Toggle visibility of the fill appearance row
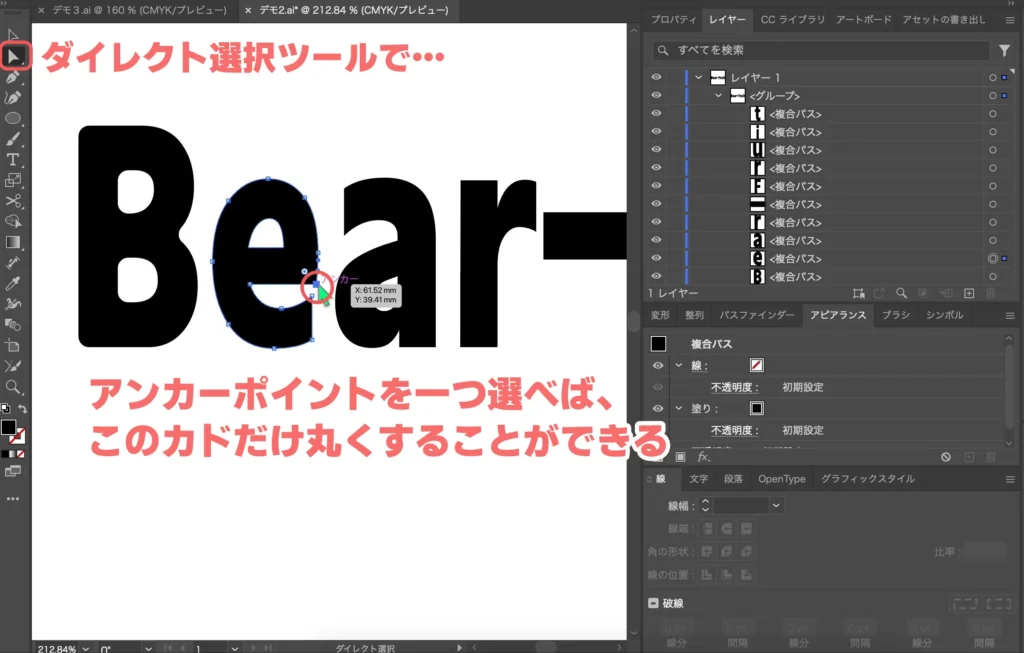1024x653 pixels. coord(656,408)
